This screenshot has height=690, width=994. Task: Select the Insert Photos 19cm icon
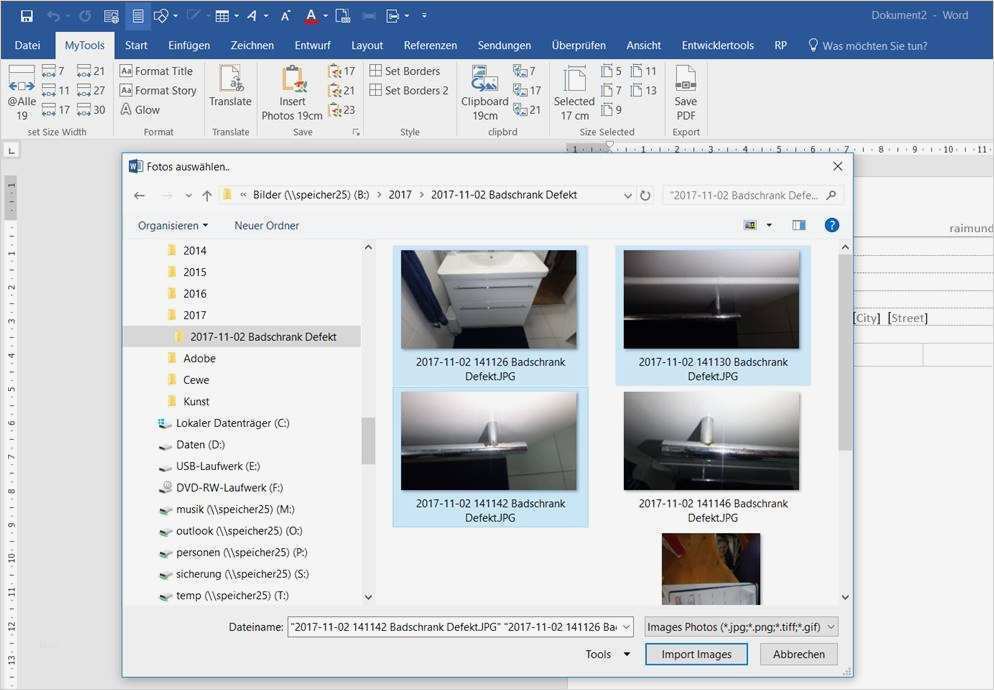[x=291, y=88]
